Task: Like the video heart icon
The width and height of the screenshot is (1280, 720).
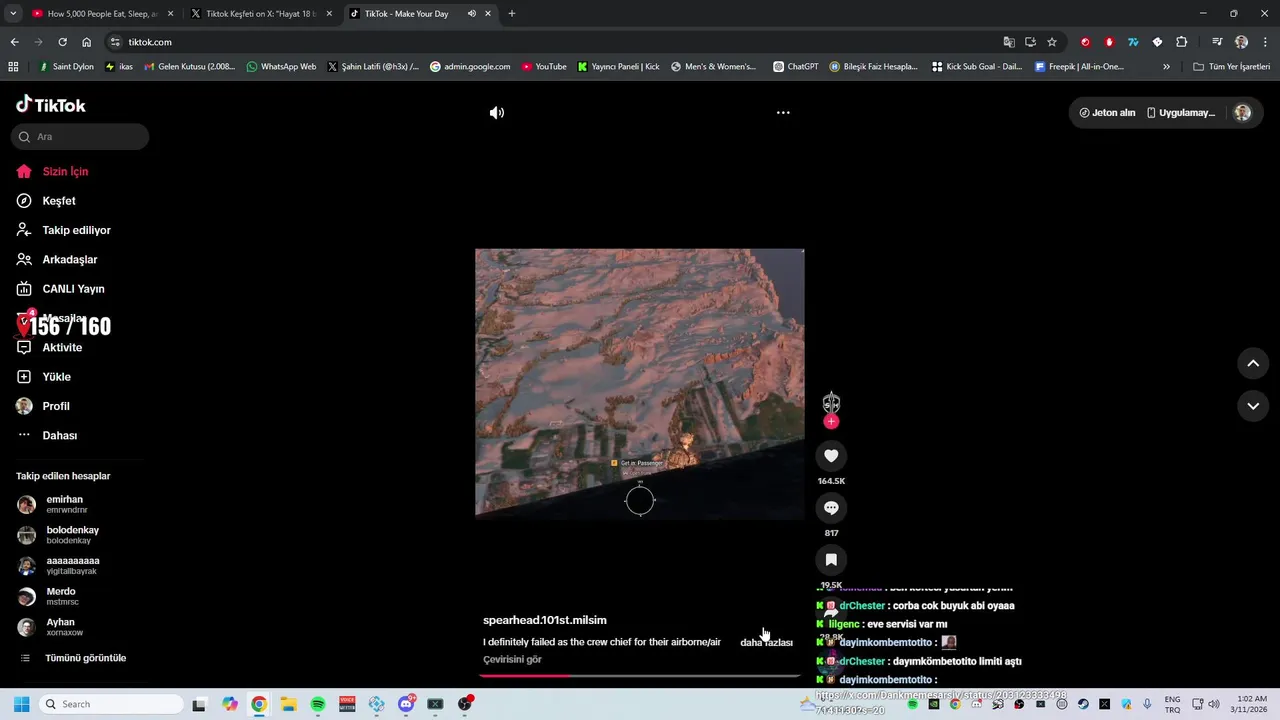Action: pyautogui.click(x=831, y=456)
